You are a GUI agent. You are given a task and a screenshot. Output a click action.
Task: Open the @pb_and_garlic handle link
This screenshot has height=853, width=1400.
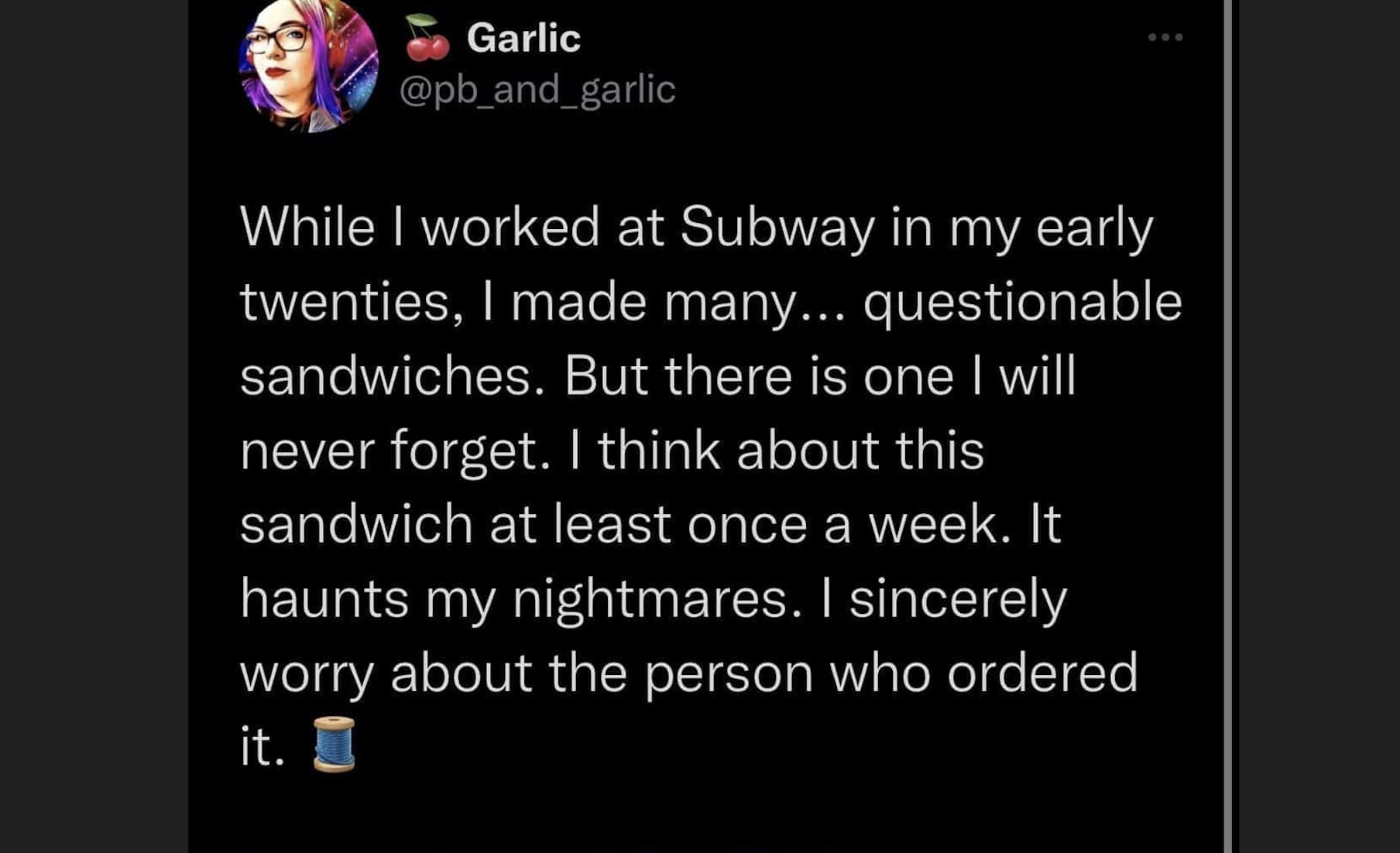coord(537,89)
